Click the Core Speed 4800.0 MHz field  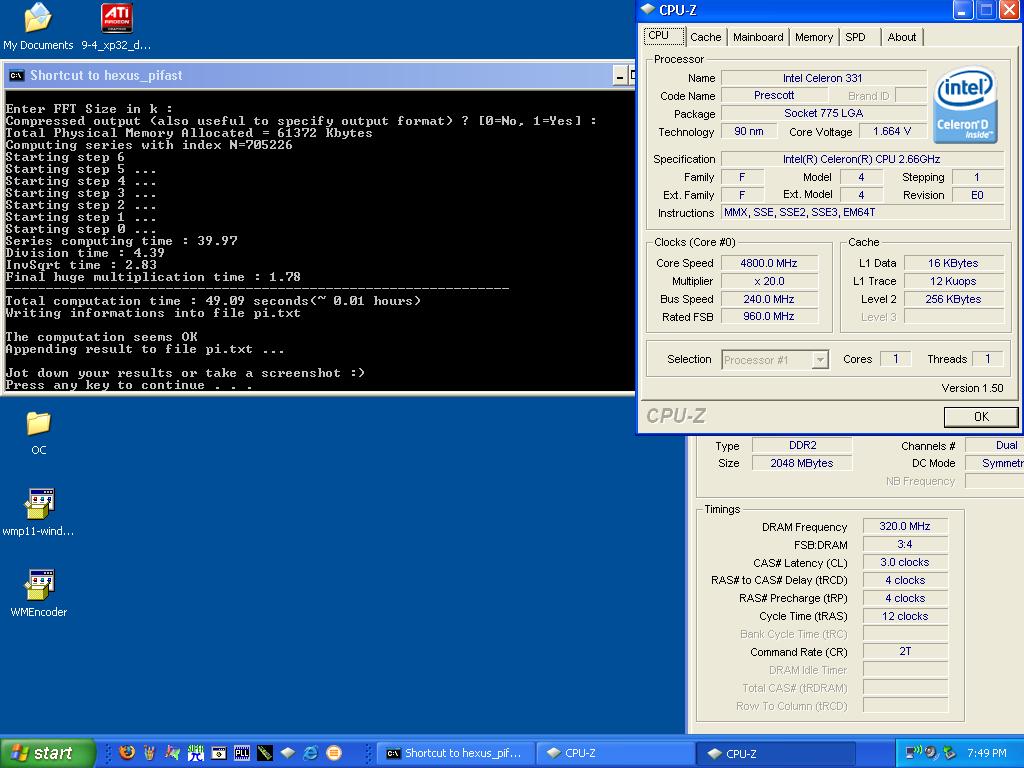pos(769,263)
